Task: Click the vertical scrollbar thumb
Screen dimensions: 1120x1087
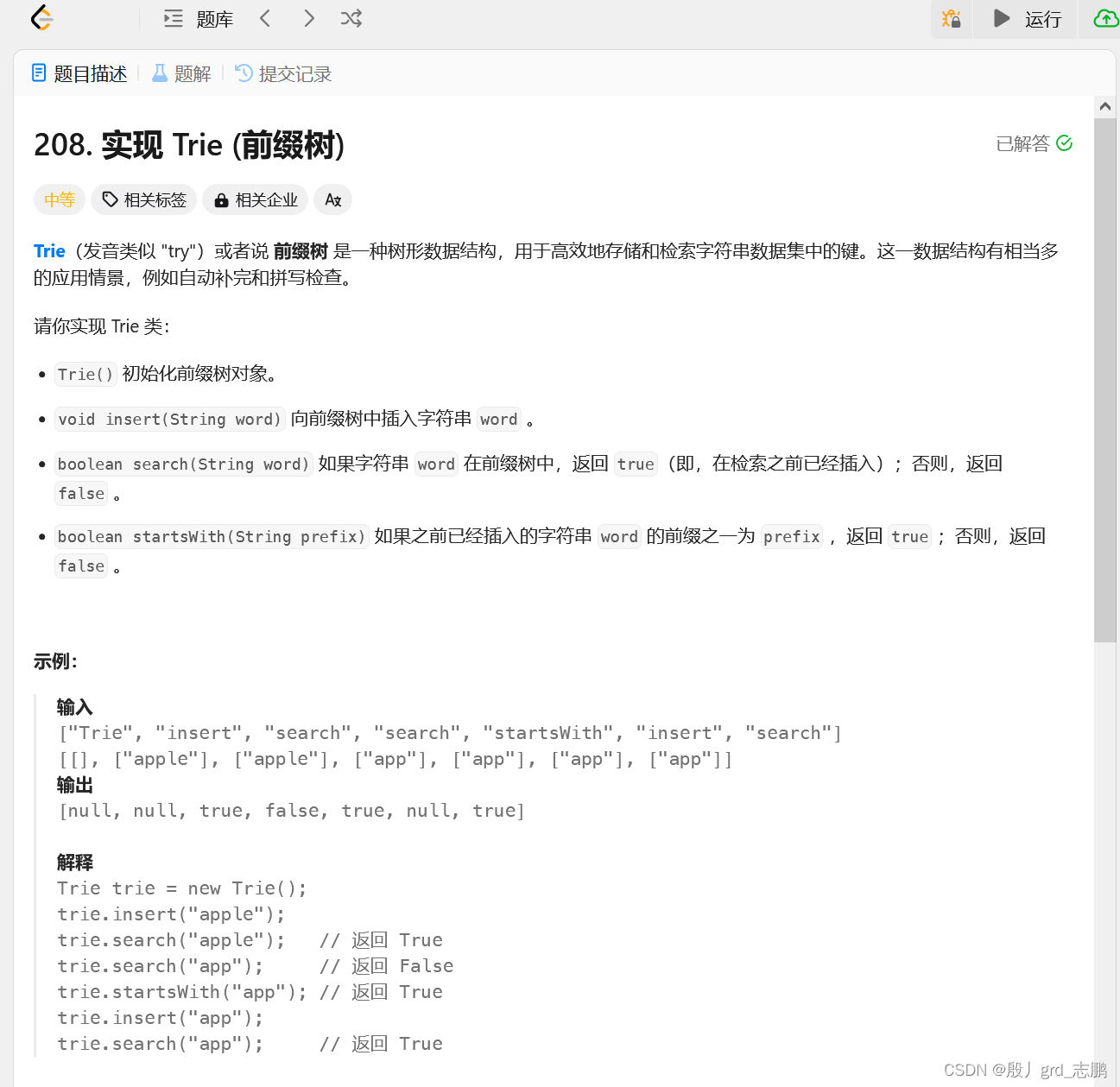Action: (x=1104, y=380)
